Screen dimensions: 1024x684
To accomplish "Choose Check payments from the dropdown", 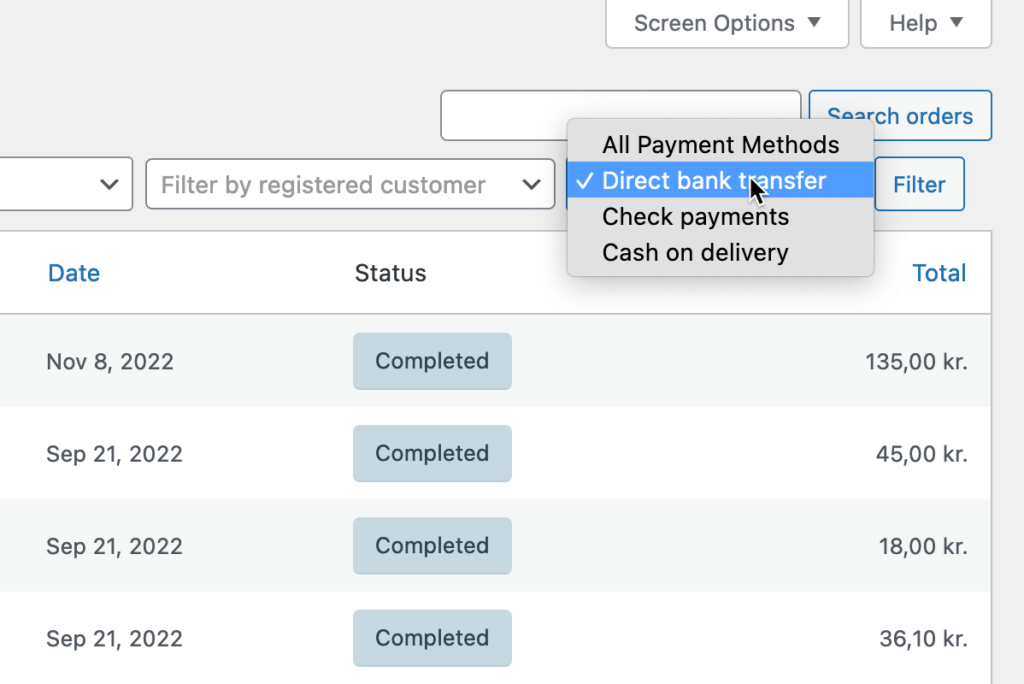I will 694,217.
